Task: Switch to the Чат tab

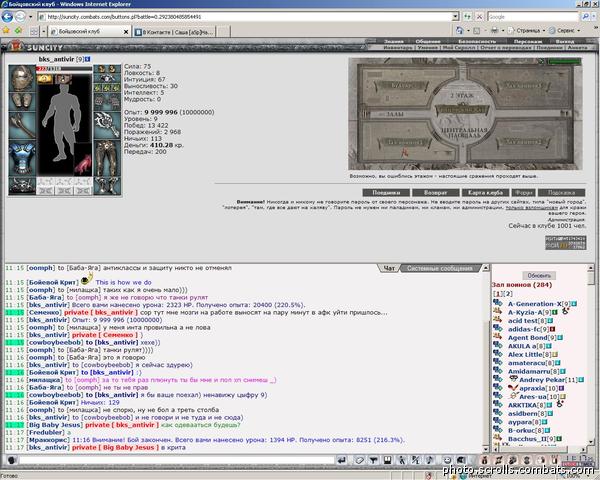Action: (x=389, y=268)
